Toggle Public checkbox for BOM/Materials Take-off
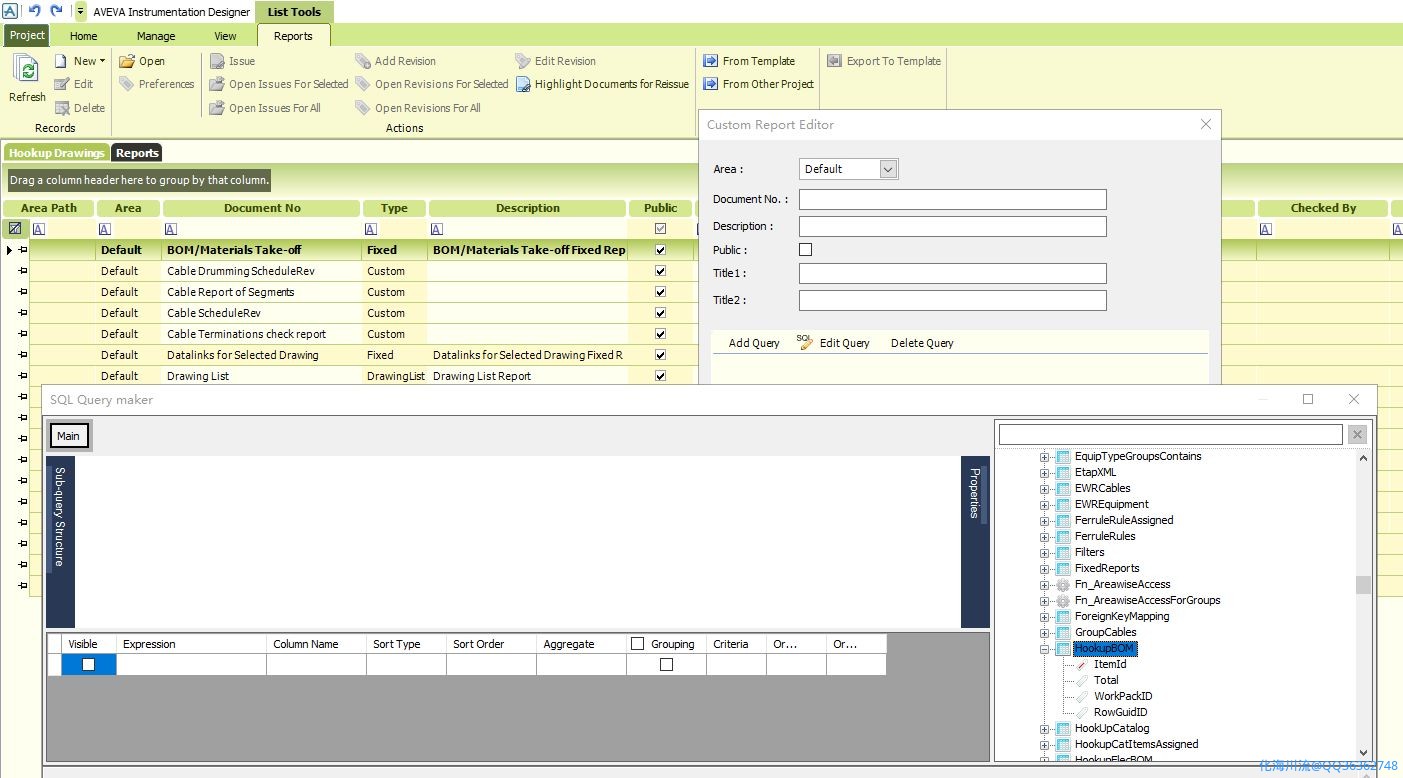The width and height of the screenshot is (1403, 778). pos(660,250)
